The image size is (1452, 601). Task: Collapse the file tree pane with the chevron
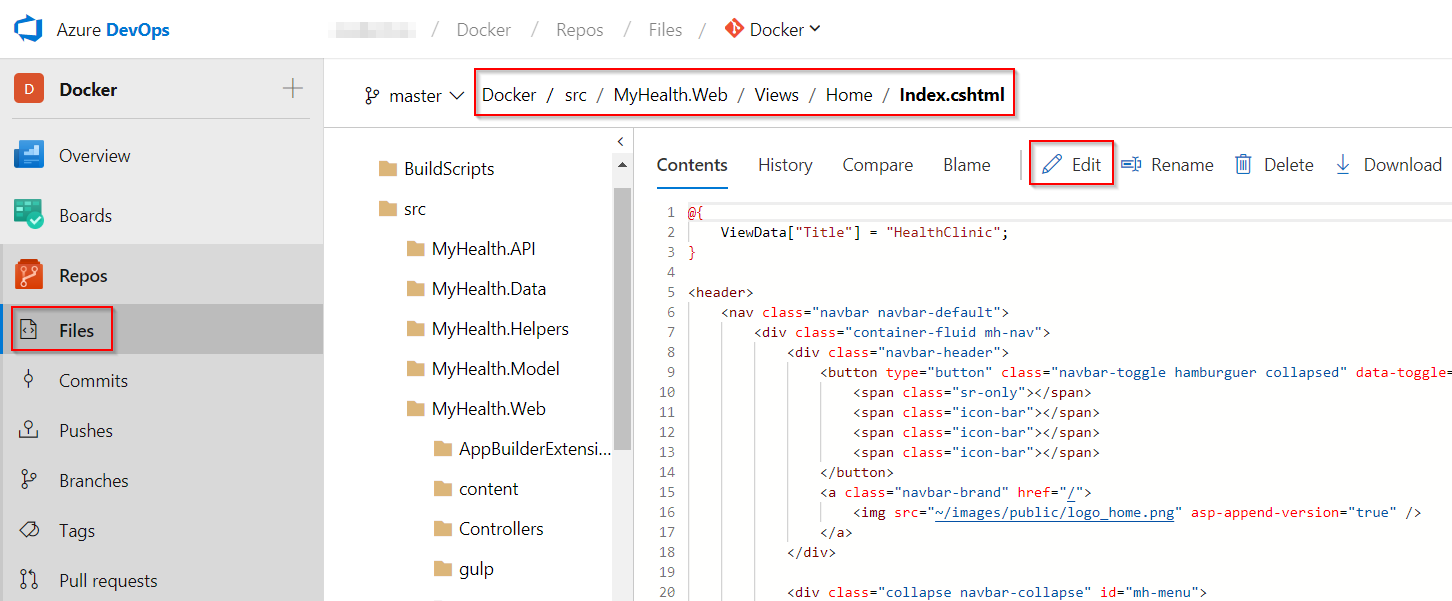(621, 142)
